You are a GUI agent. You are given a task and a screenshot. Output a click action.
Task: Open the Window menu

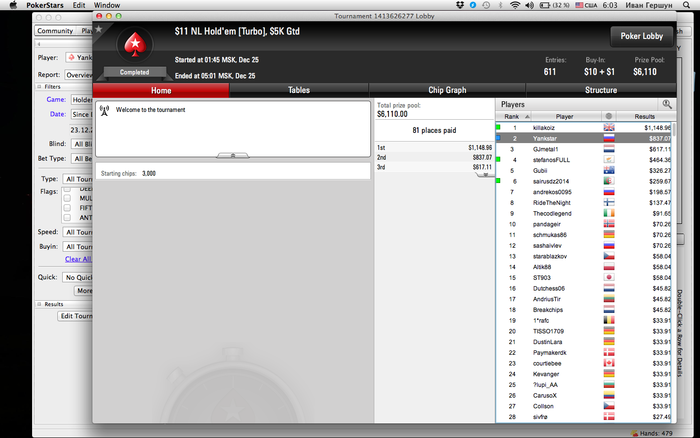[107, 5]
